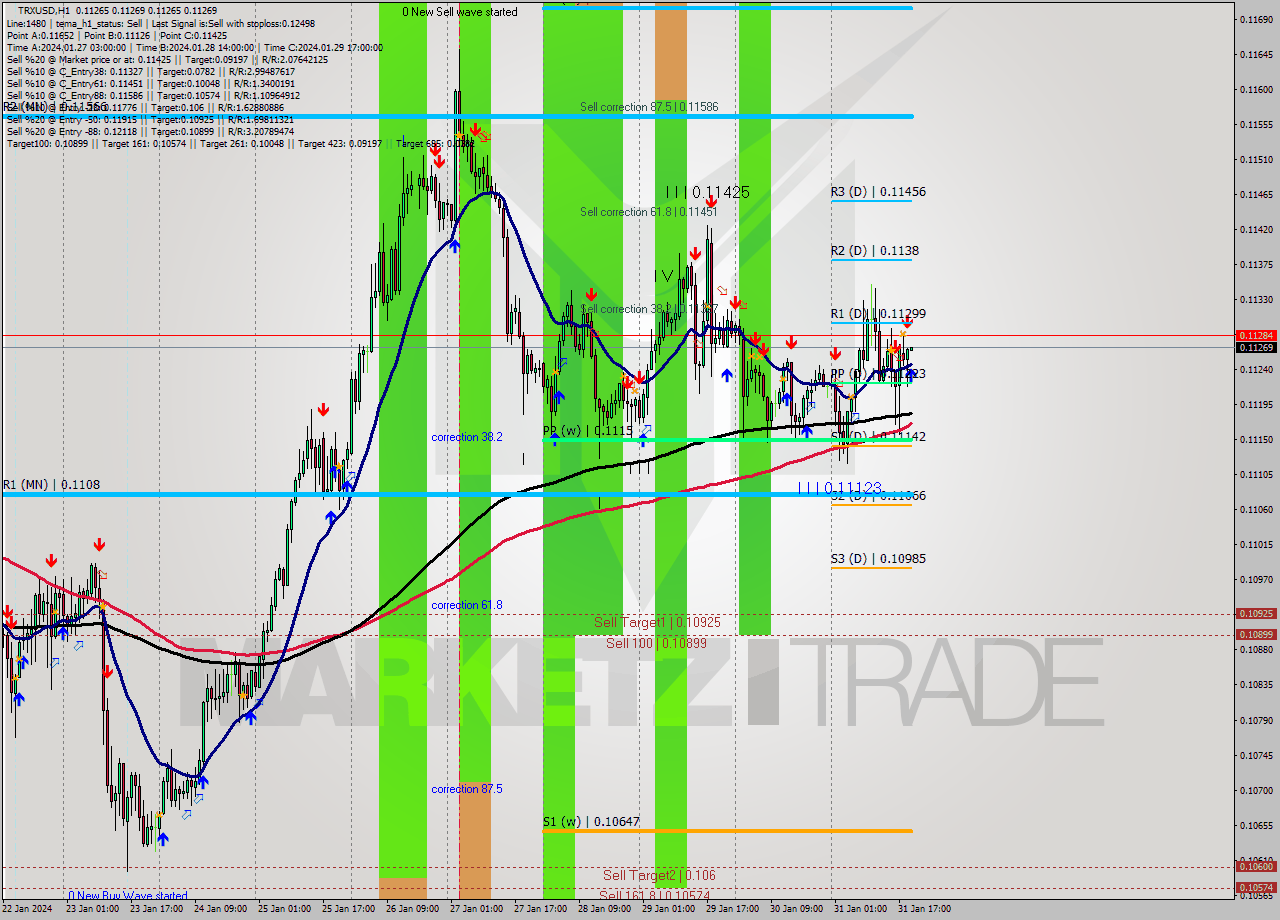Click the 0.11690 price-axis value
1280x920 pixels.
(1255, 19)
